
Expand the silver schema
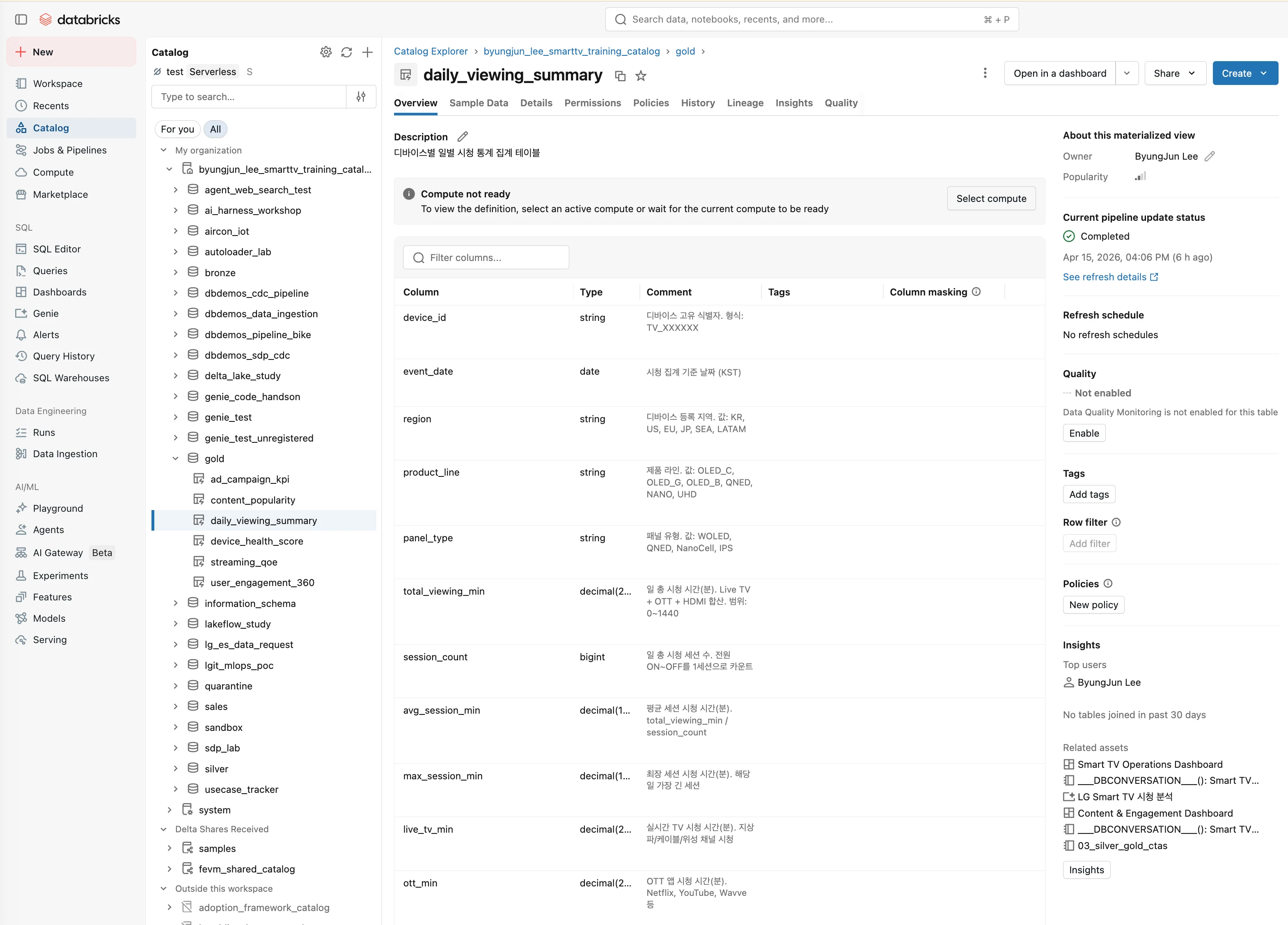click(x=176, y=768)
